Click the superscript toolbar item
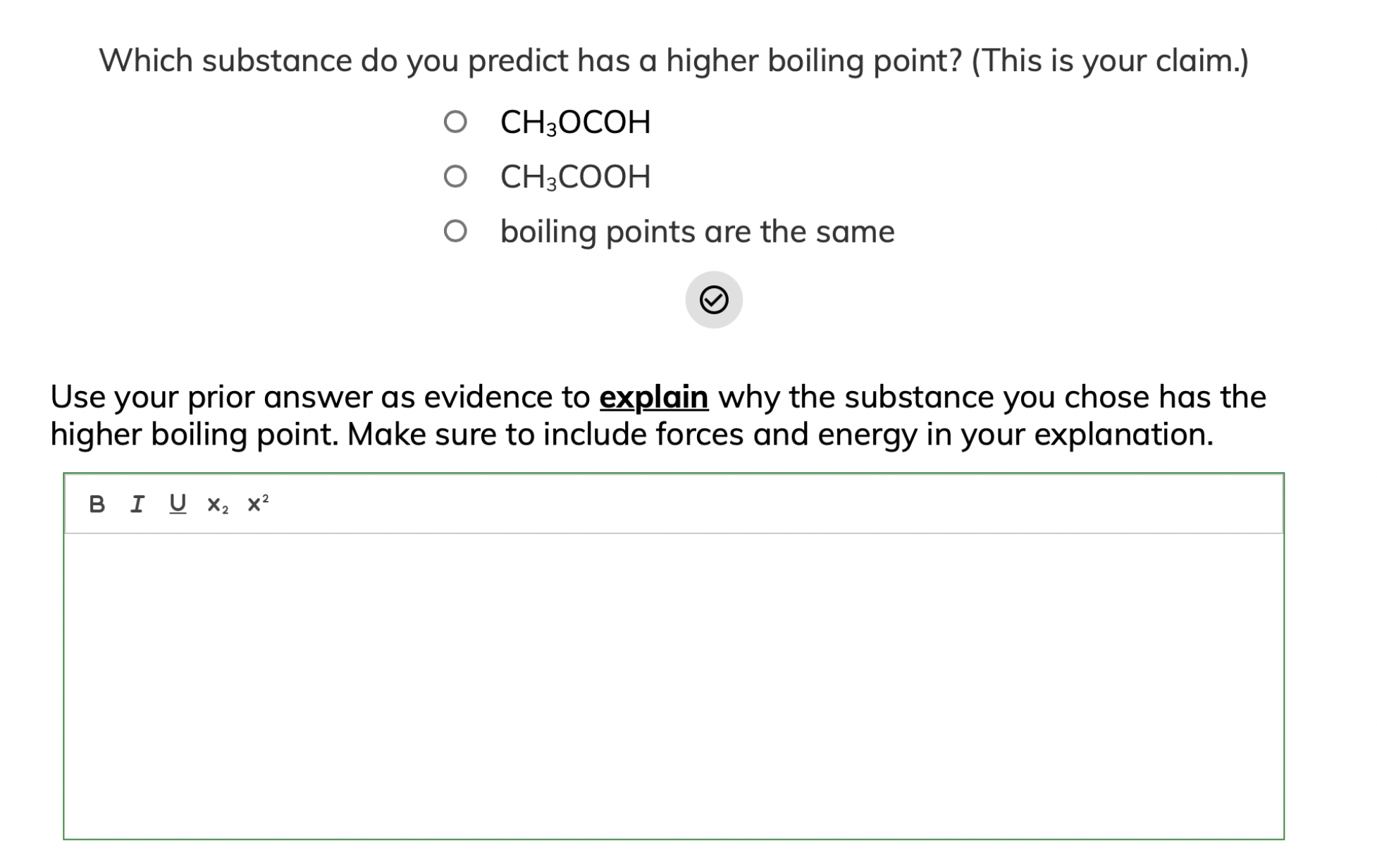 click(x=257, y=503)
